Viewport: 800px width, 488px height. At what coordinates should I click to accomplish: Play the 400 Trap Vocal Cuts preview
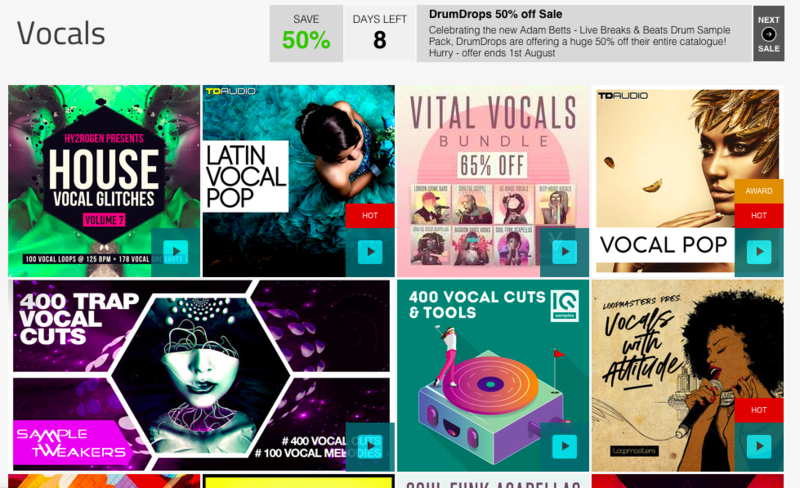370,447
